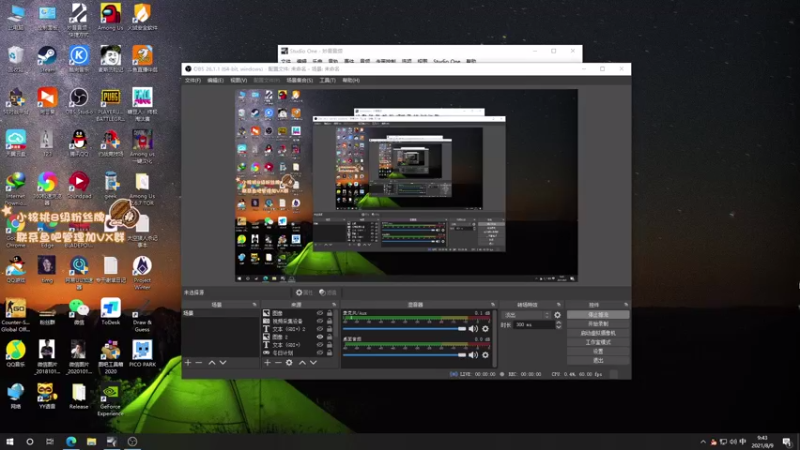Open OBS View menu
Image resolution: width=800 pixels, height=450 pixels.
tap(238, 80)
